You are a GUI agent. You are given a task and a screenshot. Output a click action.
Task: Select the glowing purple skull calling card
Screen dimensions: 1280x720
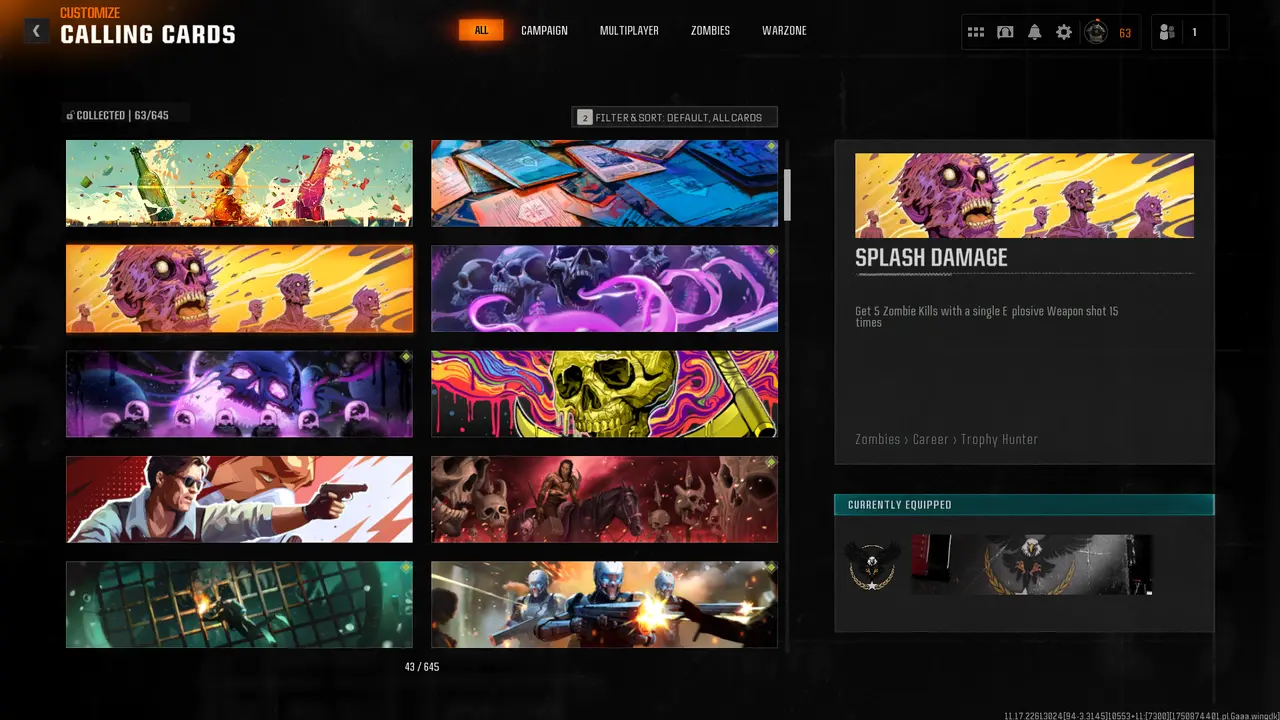(x=239, y=394)
